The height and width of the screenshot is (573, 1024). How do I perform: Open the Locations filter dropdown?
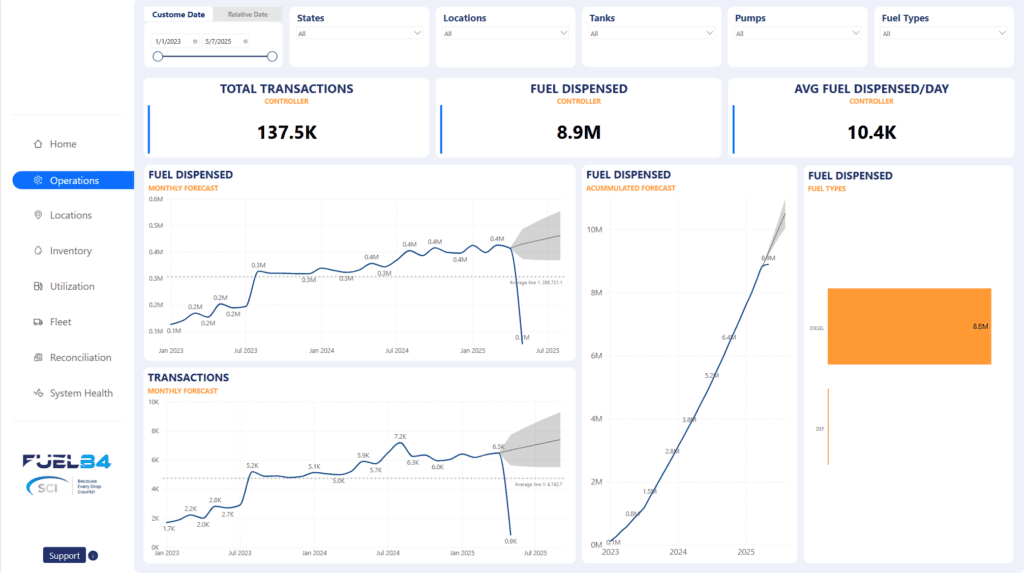(x=564, y=33)
